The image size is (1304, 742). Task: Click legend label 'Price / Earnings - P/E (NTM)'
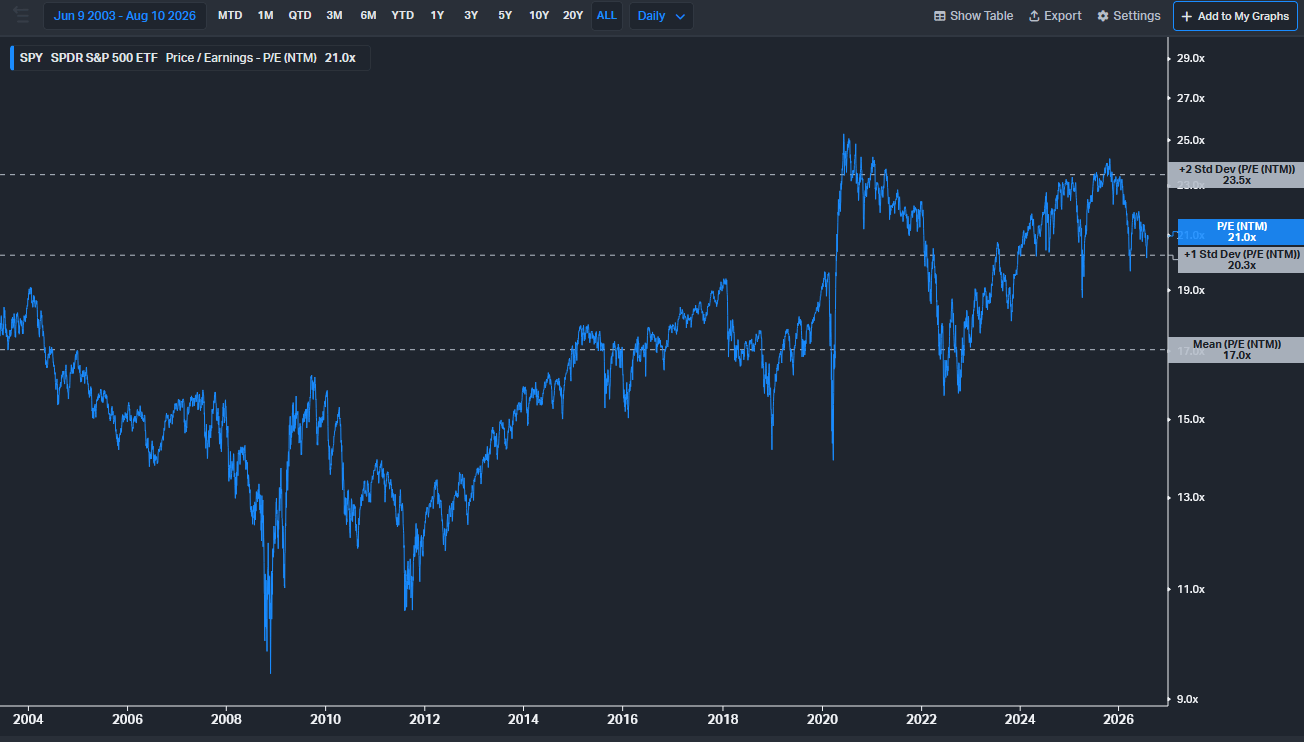pyautogui.click(x=241, y=58)
